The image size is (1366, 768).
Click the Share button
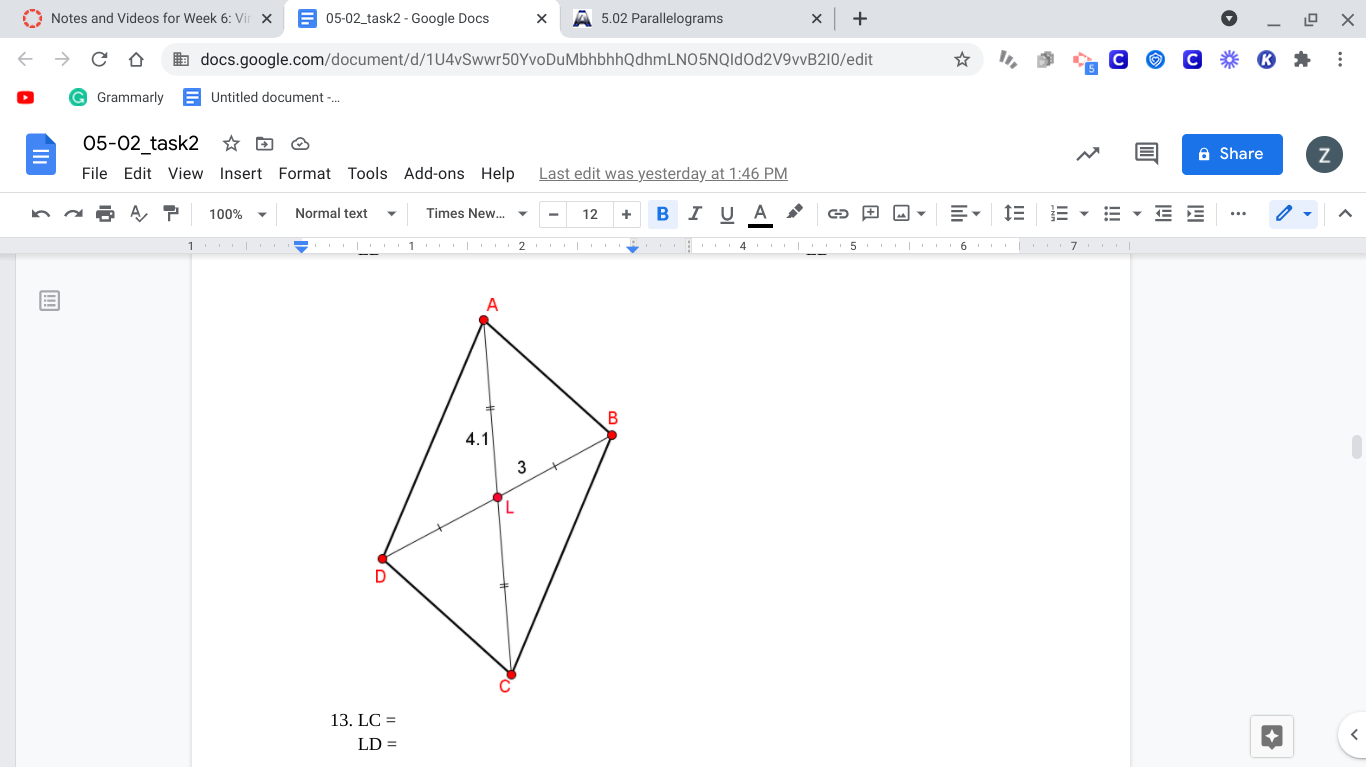point(1232,154)
